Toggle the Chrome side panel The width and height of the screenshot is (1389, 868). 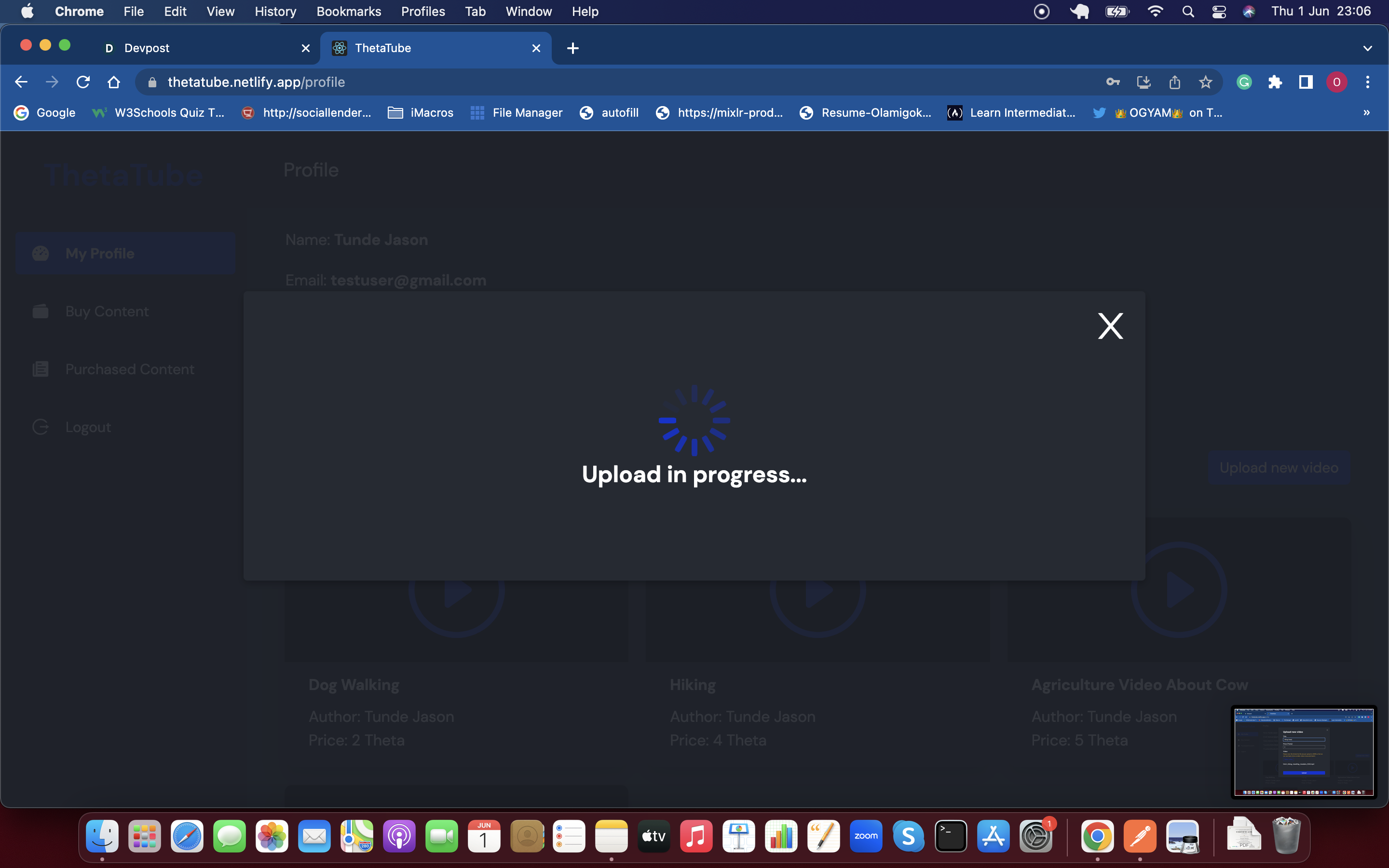[x=1306, y=82]
